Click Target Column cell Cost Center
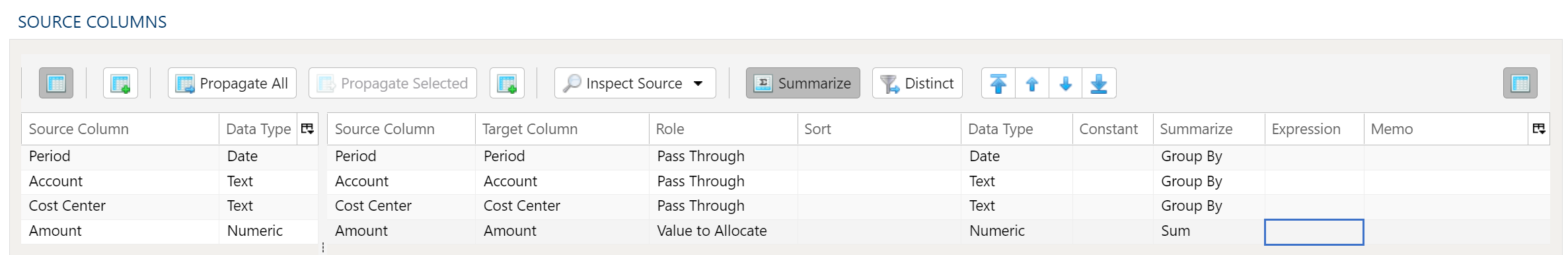 (562, 206)
